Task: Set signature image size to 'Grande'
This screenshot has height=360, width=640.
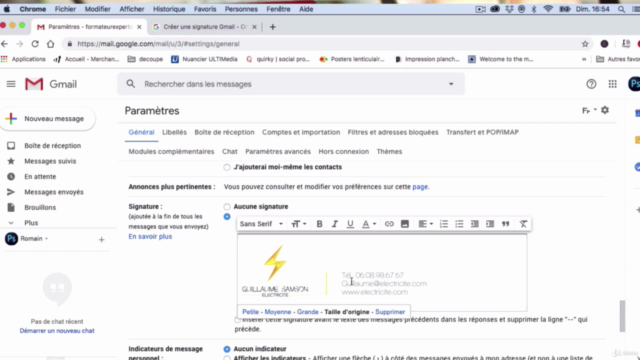Action: [308, 312]
